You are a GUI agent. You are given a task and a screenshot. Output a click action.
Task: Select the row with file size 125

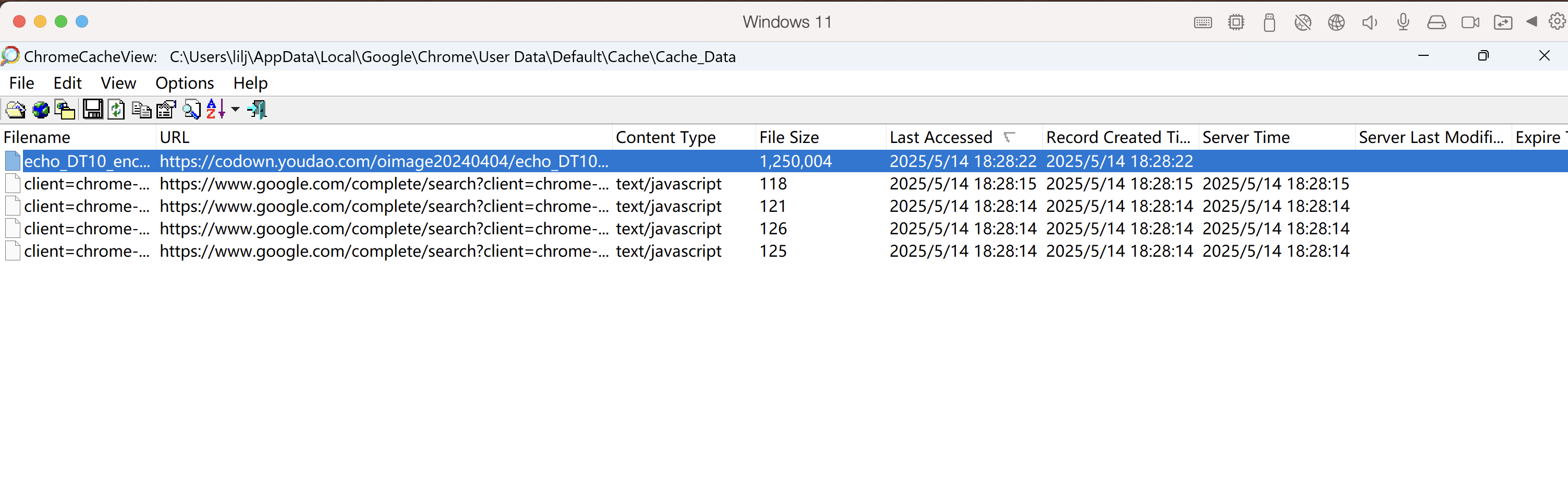coord(784,251)
